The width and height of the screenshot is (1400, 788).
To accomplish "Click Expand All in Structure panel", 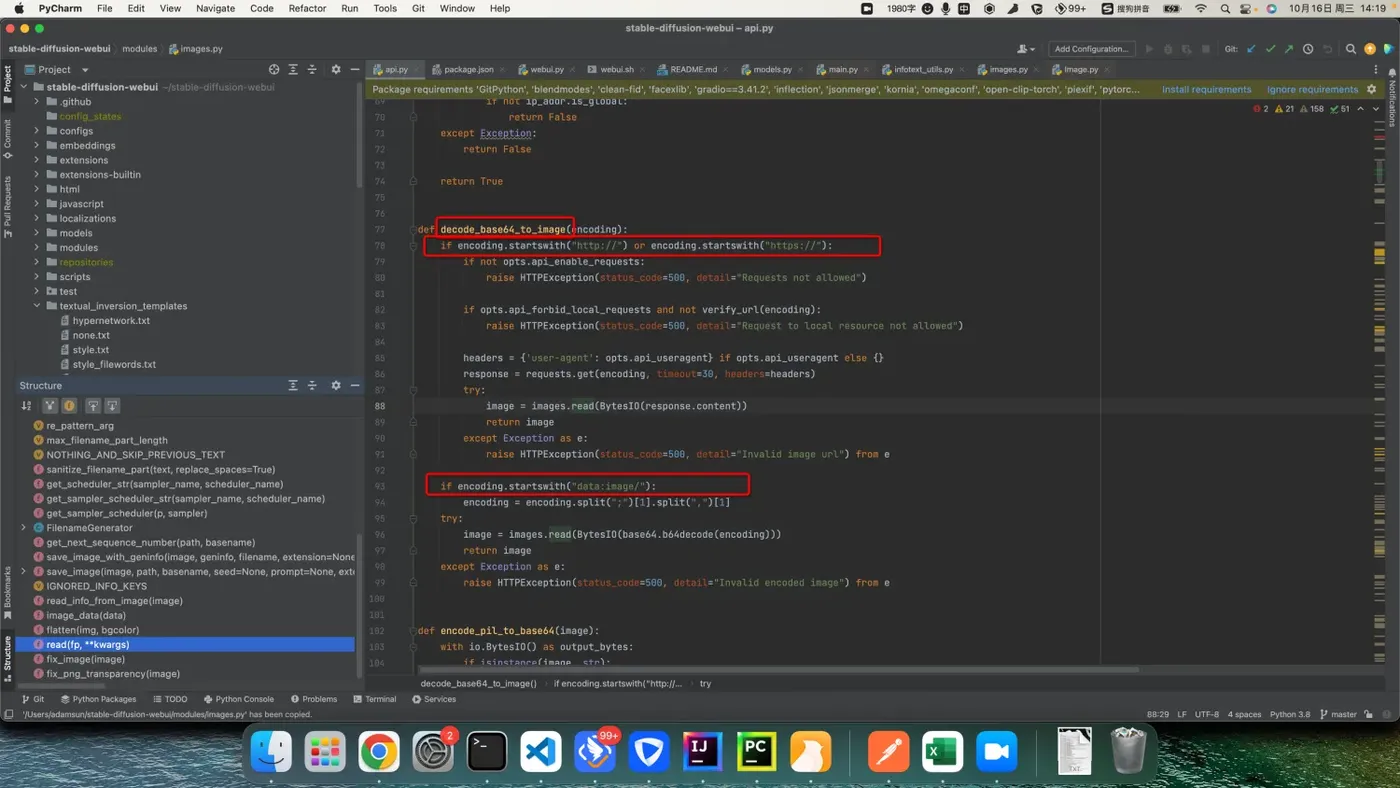I will point(293,385).
